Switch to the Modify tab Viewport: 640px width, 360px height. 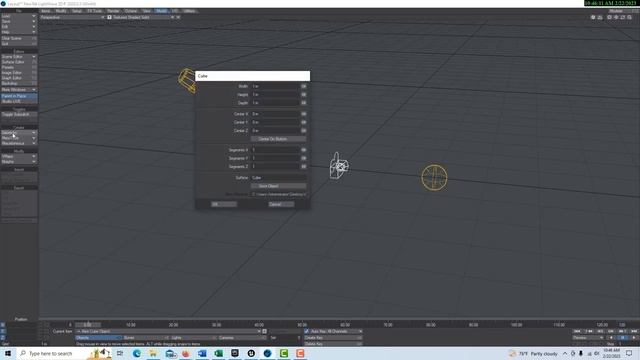pos(61,11)
